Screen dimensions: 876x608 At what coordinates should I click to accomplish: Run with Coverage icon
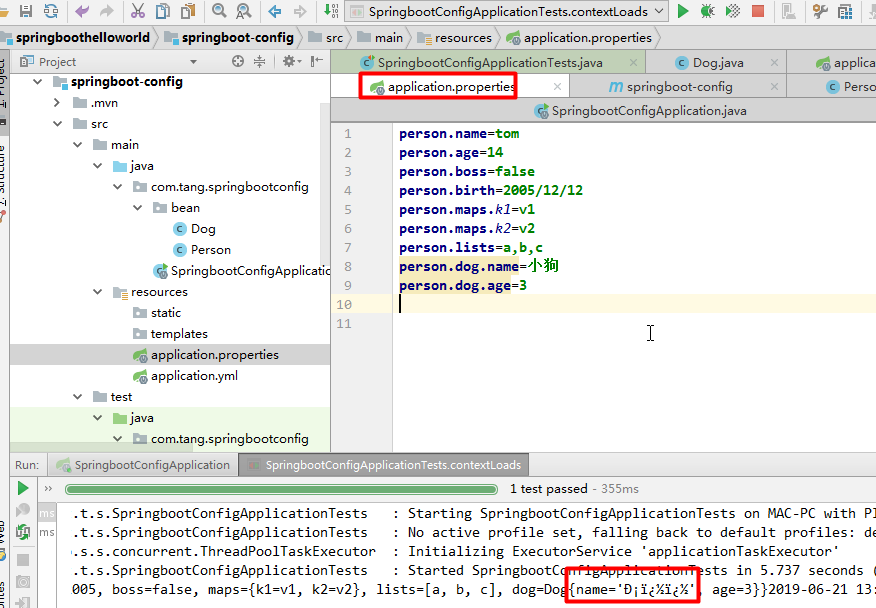(732, 11)
